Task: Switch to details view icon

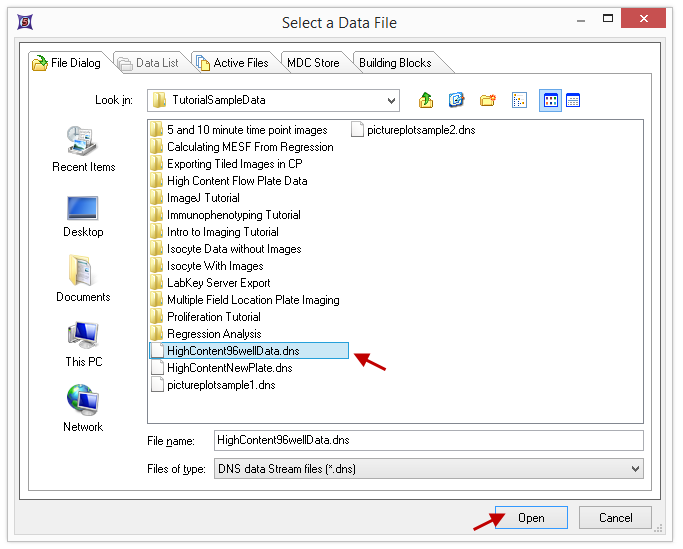Action: click(573, 100)
